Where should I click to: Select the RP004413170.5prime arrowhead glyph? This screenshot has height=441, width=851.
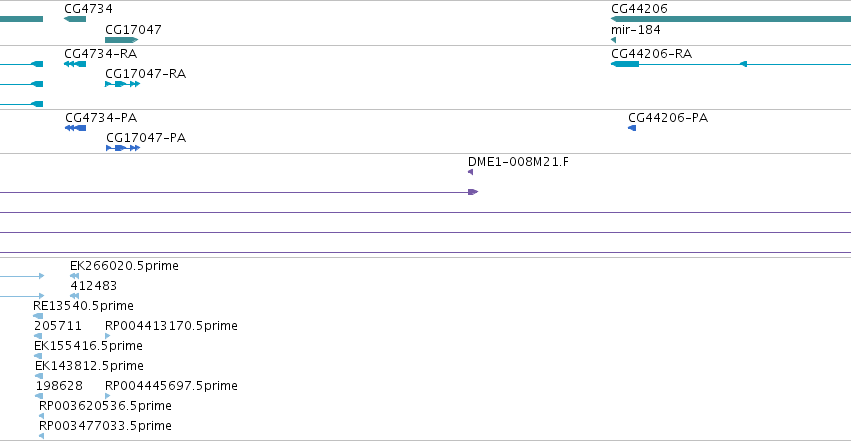point(107,336)
